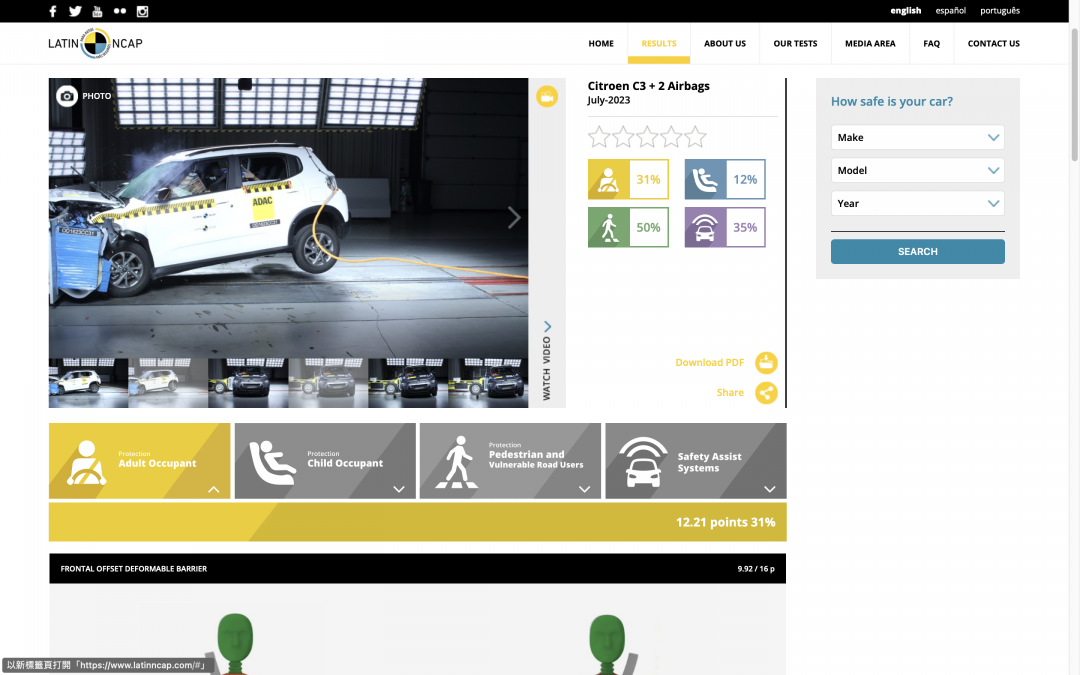Image resolution: width=1080 pixels, height=675 pixels.
Task: Click the Latin NCAP logo
Action: [x=95, y=43]
